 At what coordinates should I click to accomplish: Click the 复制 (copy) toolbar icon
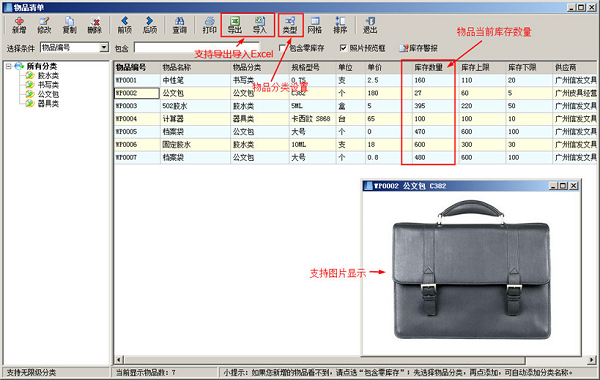pos(69,25)
